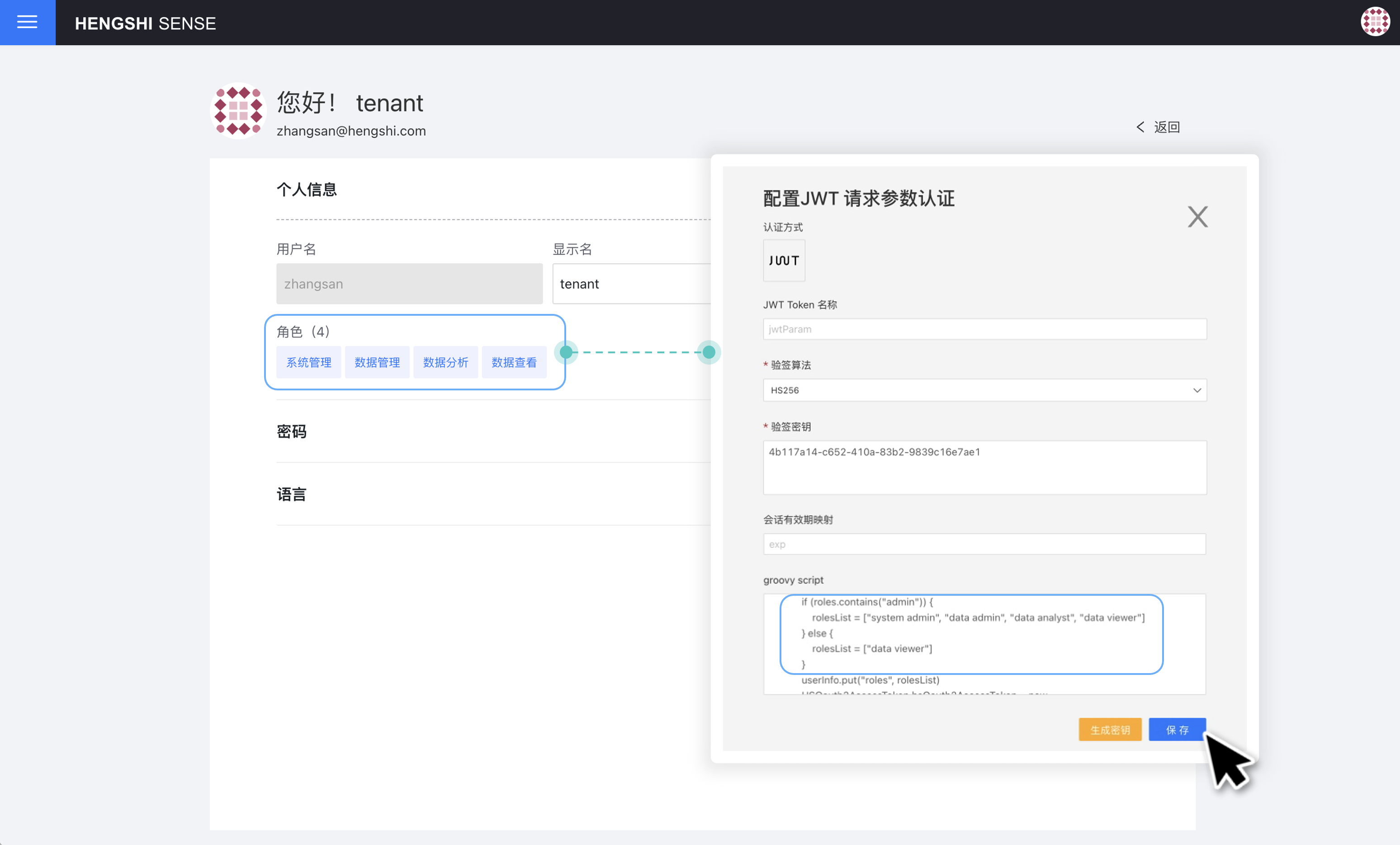Go back using the 返回 link

point(1158,127)
